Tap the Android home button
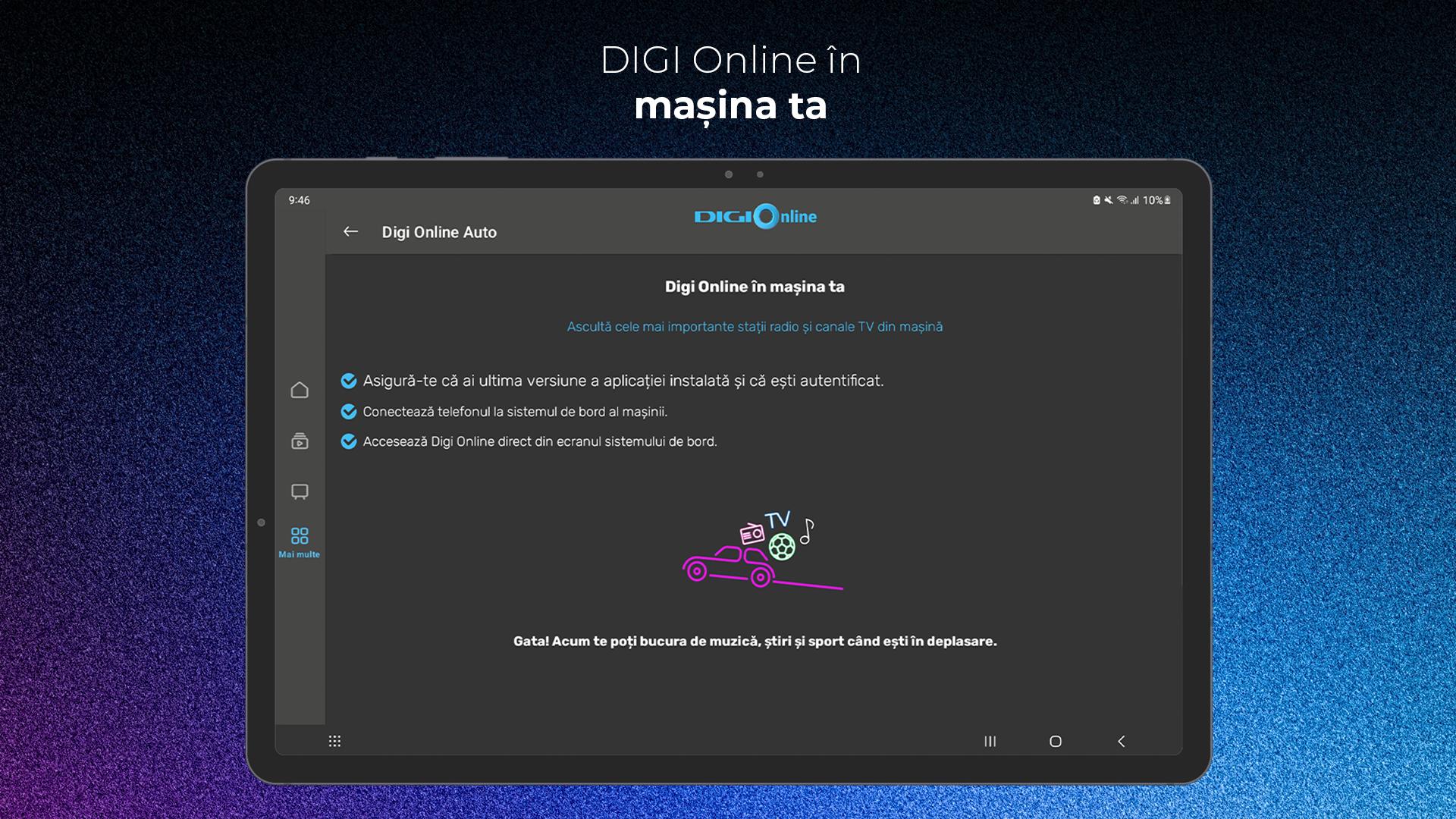The height and width of the screenshot is (819, 1456). [x=1056, y=741]
